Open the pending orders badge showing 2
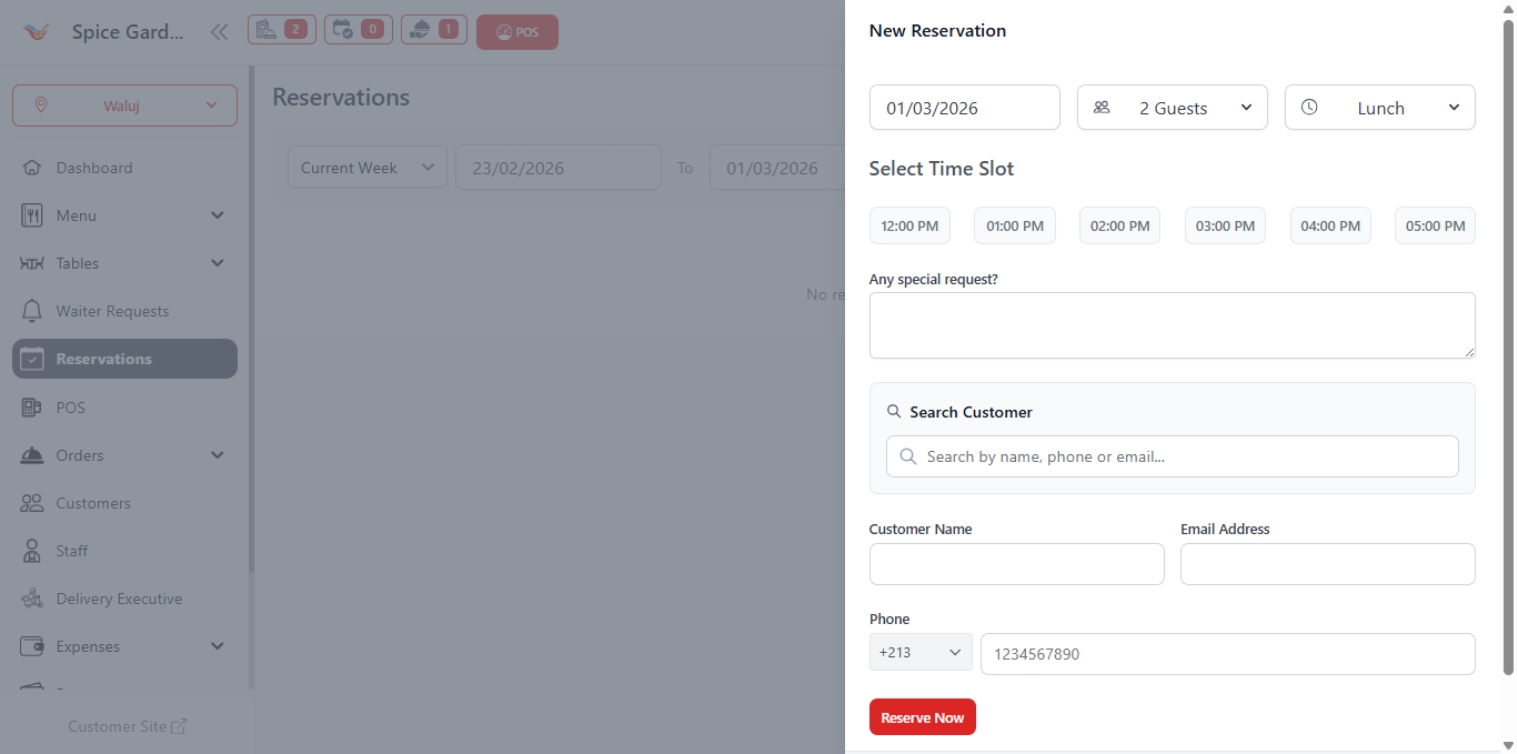The image size is (1517, 754). point(281,30)
